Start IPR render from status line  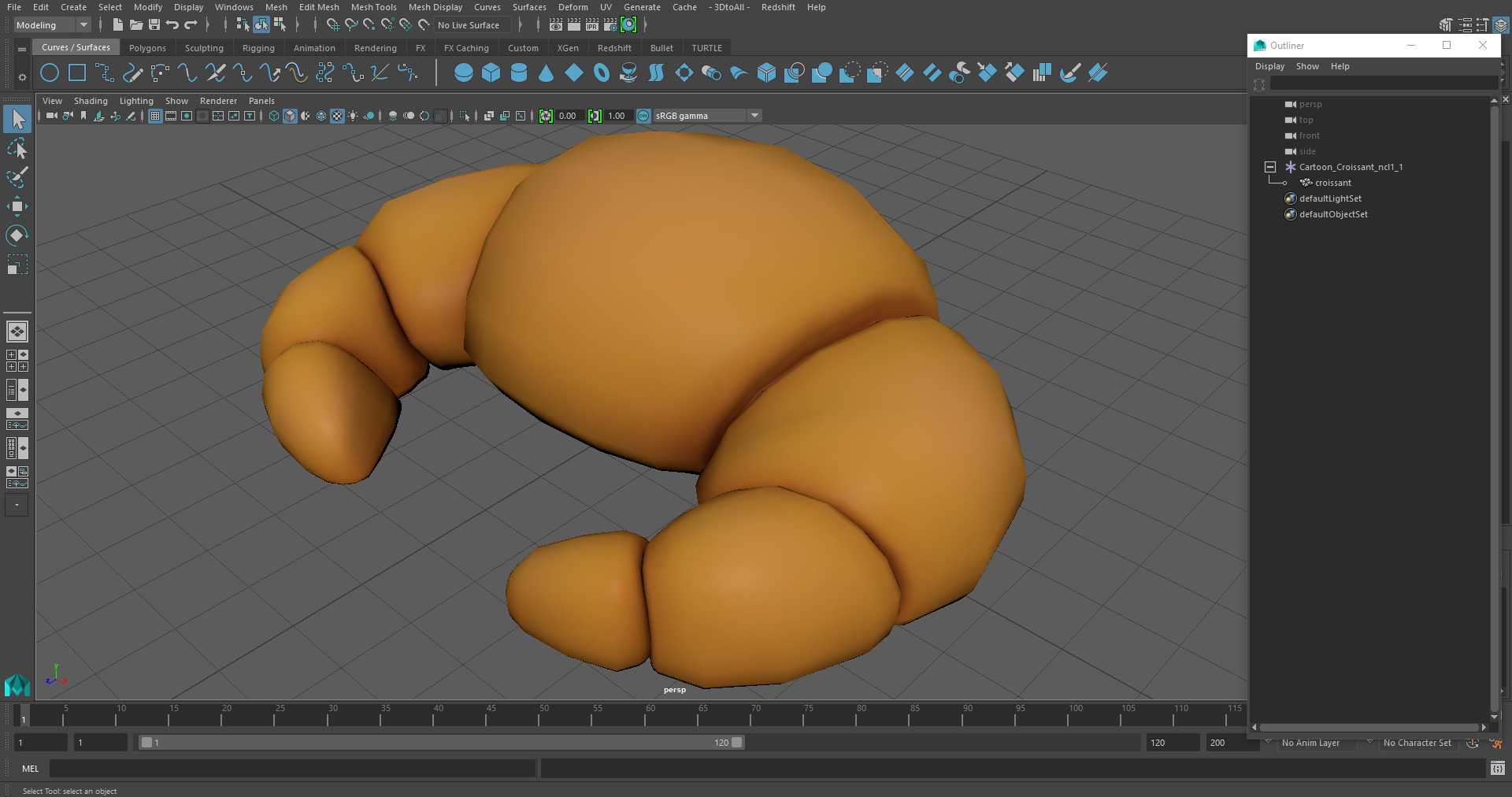pos(592,25)
